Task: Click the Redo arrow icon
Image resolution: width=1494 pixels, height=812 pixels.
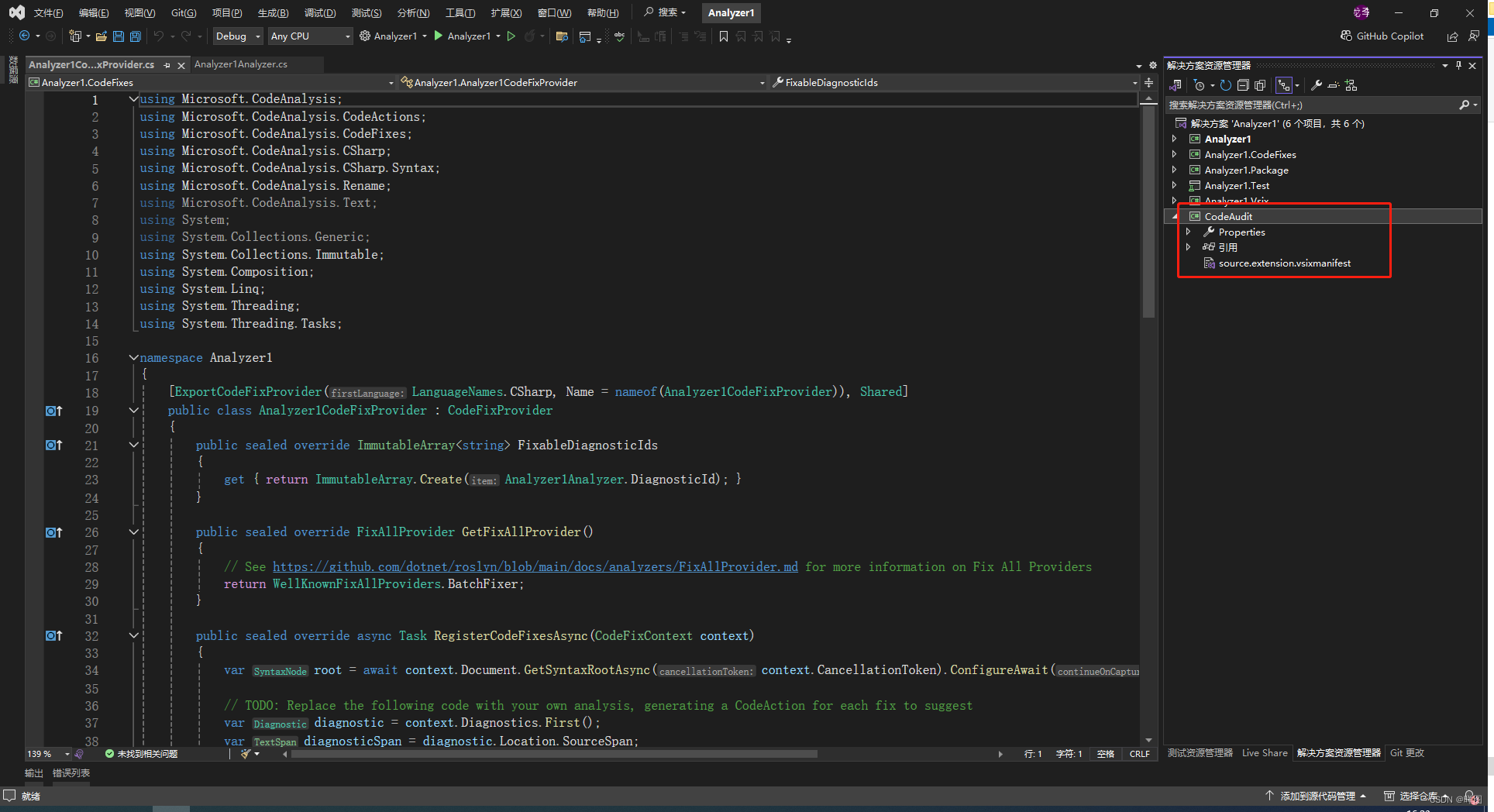Action: click(x=186, y=36)
